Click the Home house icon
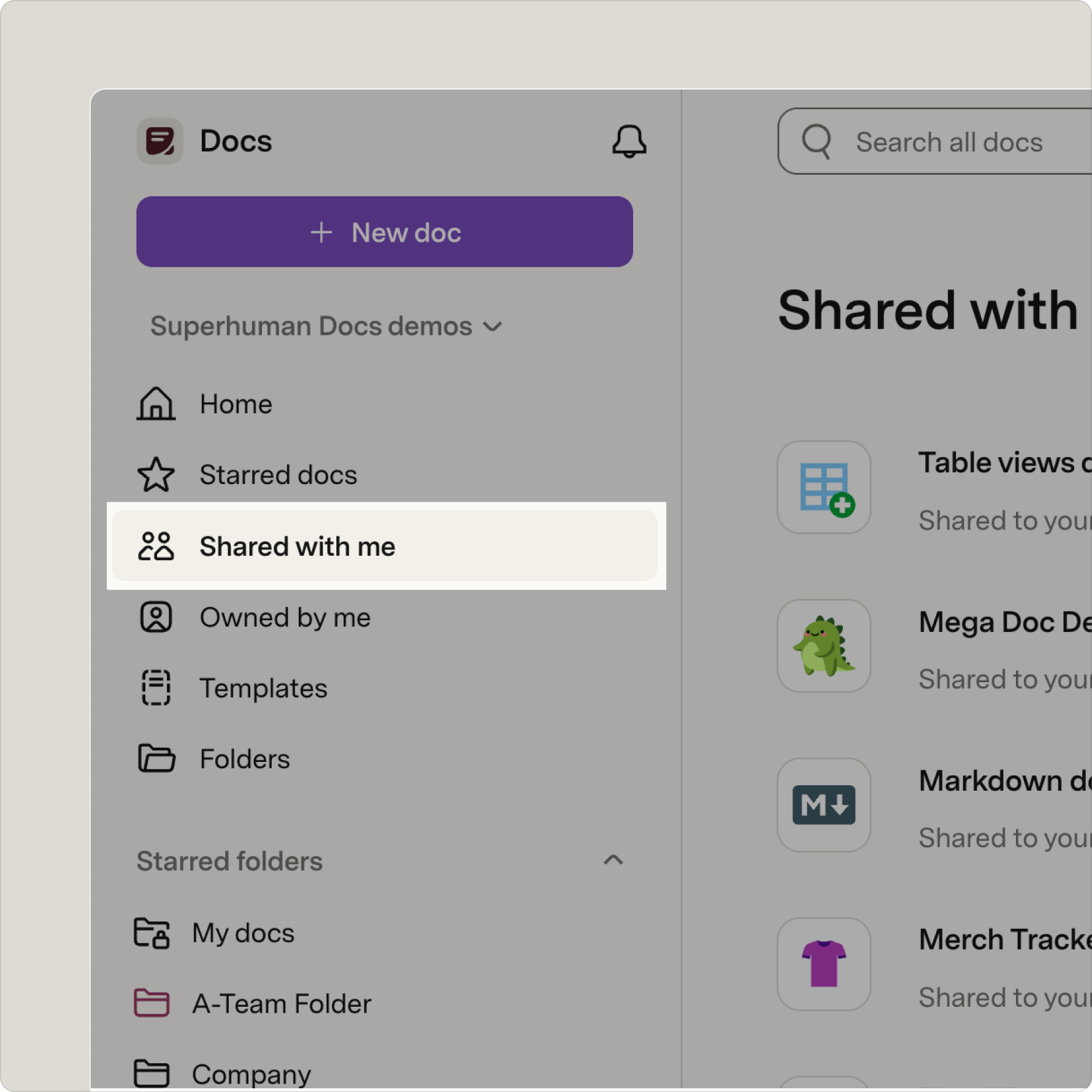1092x1092 pixels. point(156,404)
